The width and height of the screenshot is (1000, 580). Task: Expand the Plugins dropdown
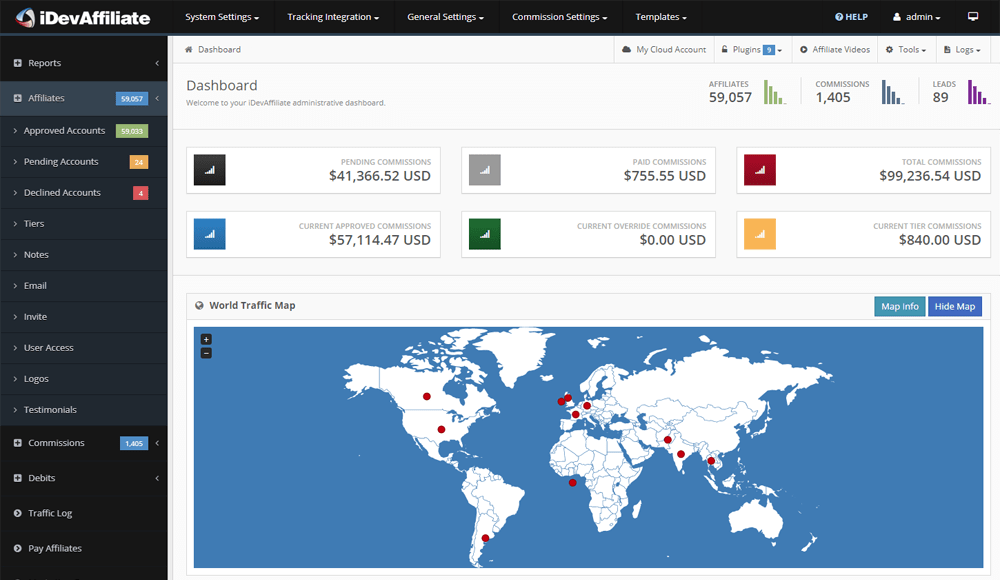(x=751, y=48)
